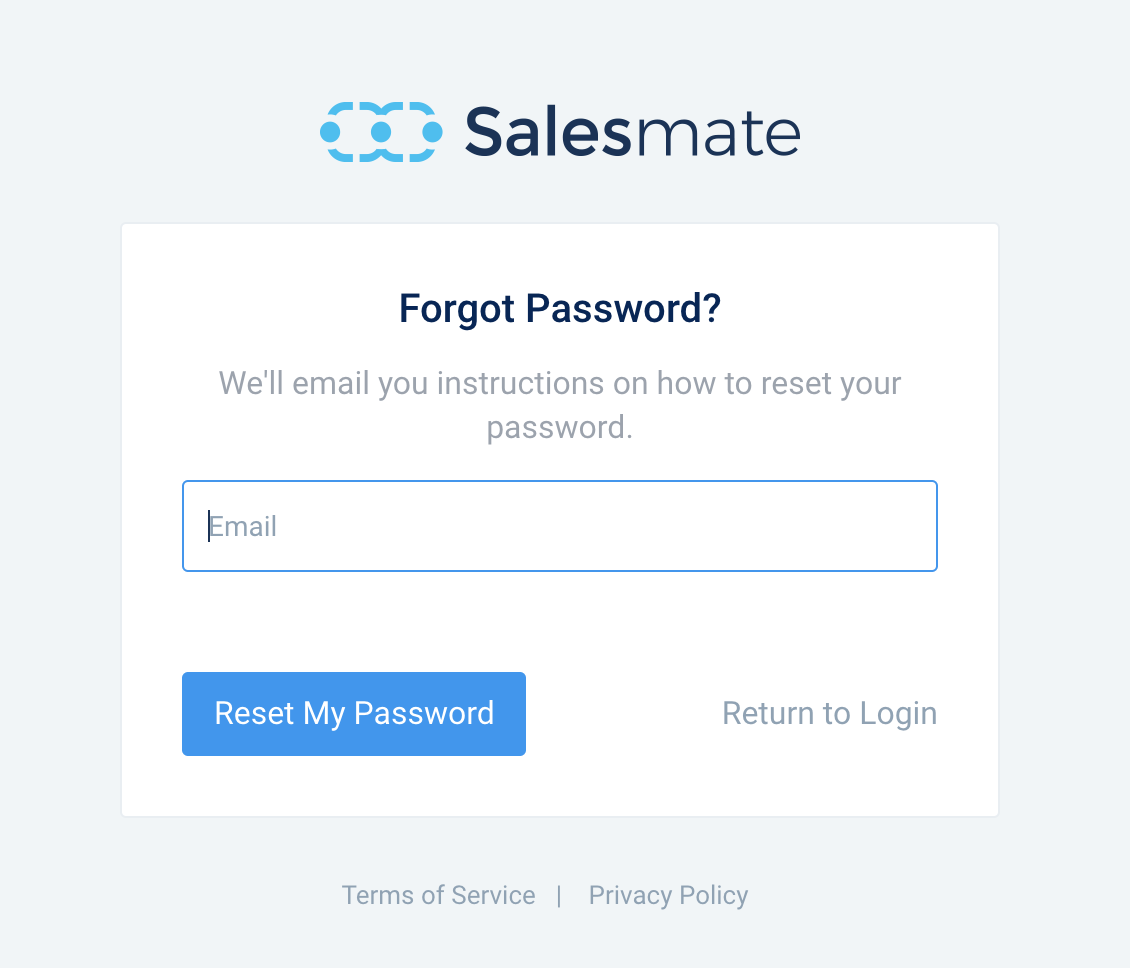The height and width of the screenshot is (968, 1130).
Task: Click the empty area below the Email field
Action: click(560, 621)
